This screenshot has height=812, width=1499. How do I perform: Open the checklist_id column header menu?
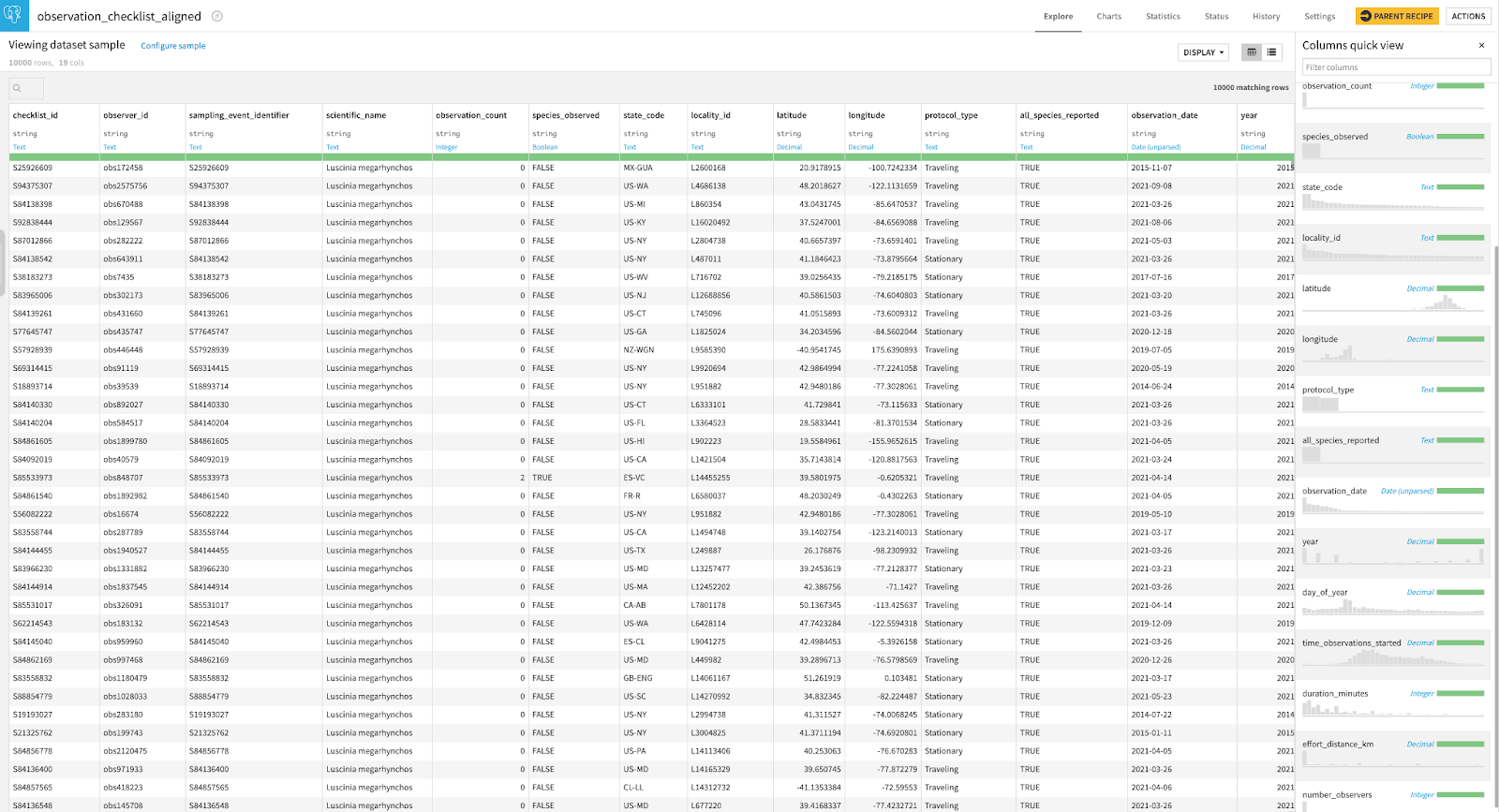(36, 115)
